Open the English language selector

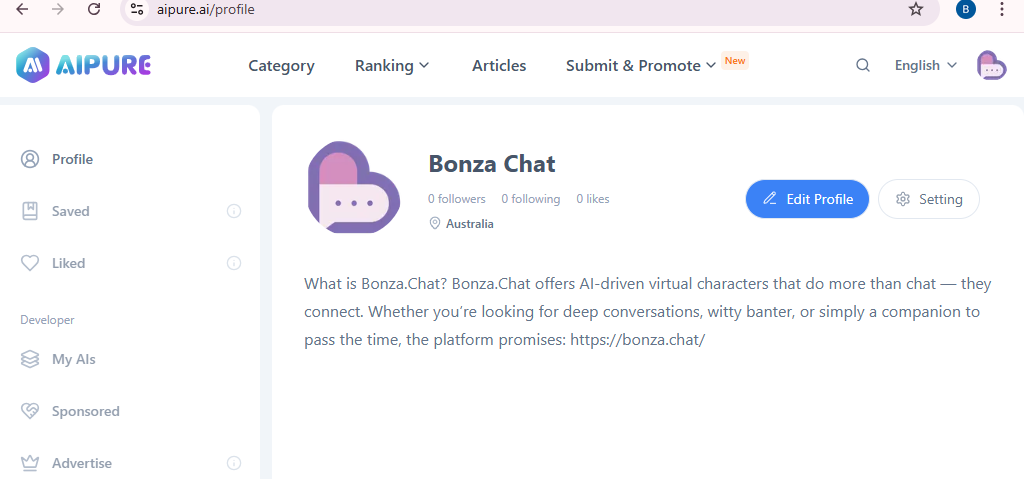(x=925, y=65)
